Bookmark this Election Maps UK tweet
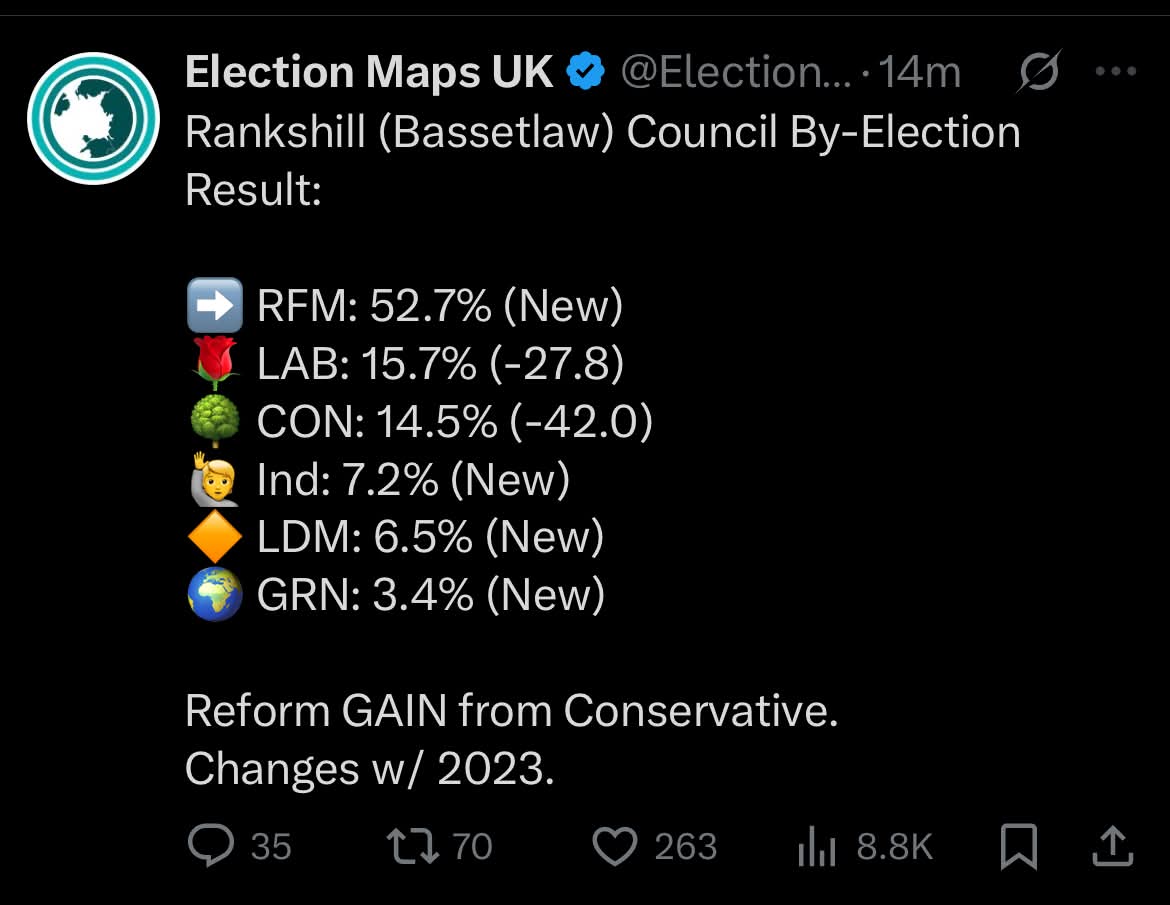Image resolution: width=1170 pixels, height=905 pixels. point(1019,847)
